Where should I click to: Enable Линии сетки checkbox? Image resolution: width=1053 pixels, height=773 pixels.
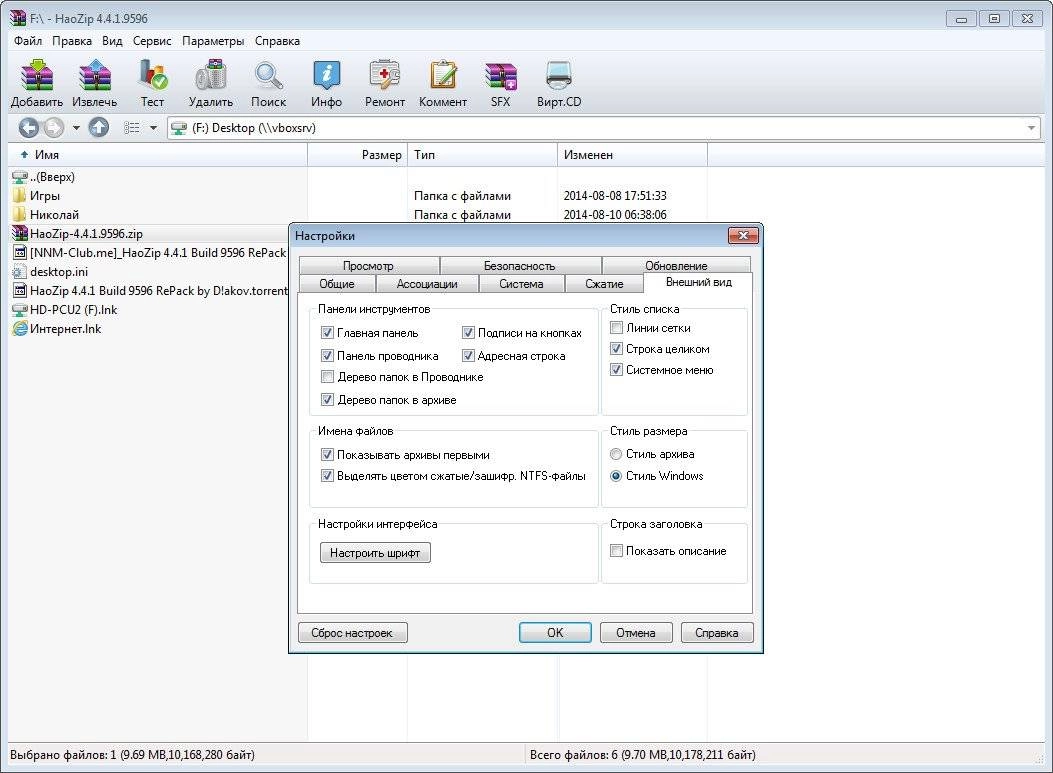pyautogui.click(x=616, y=328)
